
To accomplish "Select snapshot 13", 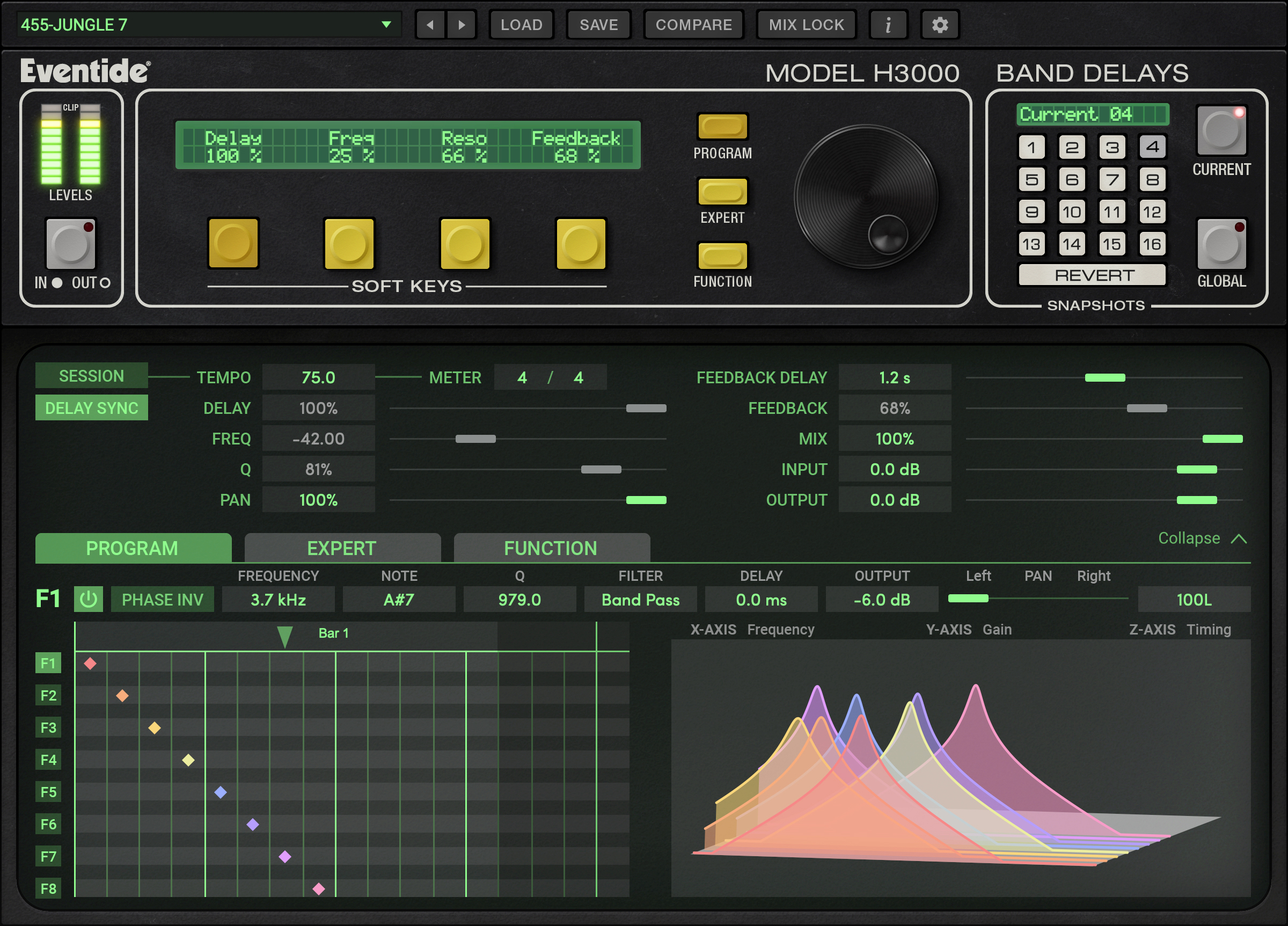I will pos(1031,244).
